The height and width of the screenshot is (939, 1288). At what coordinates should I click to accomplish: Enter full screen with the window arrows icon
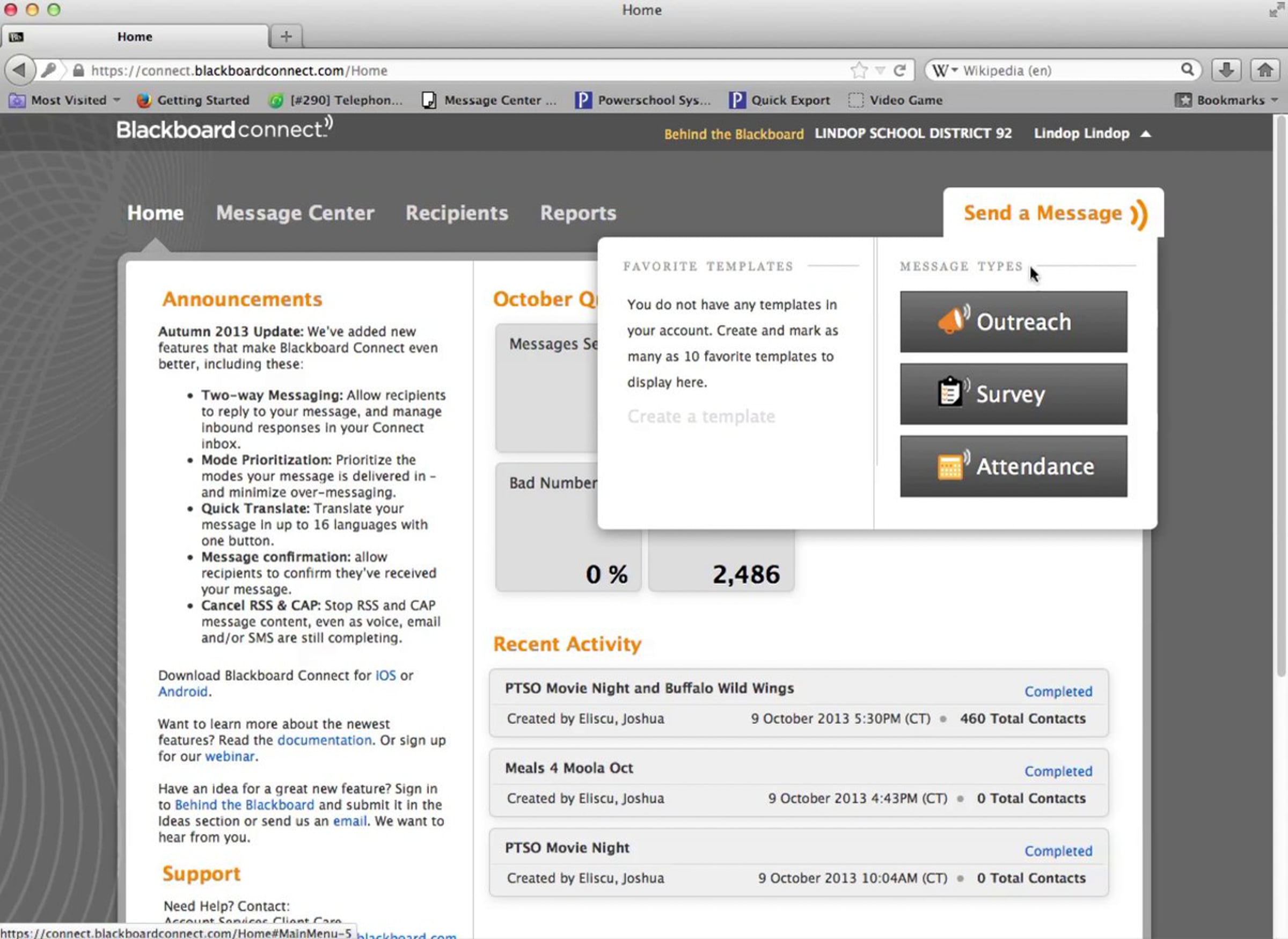1275,10
